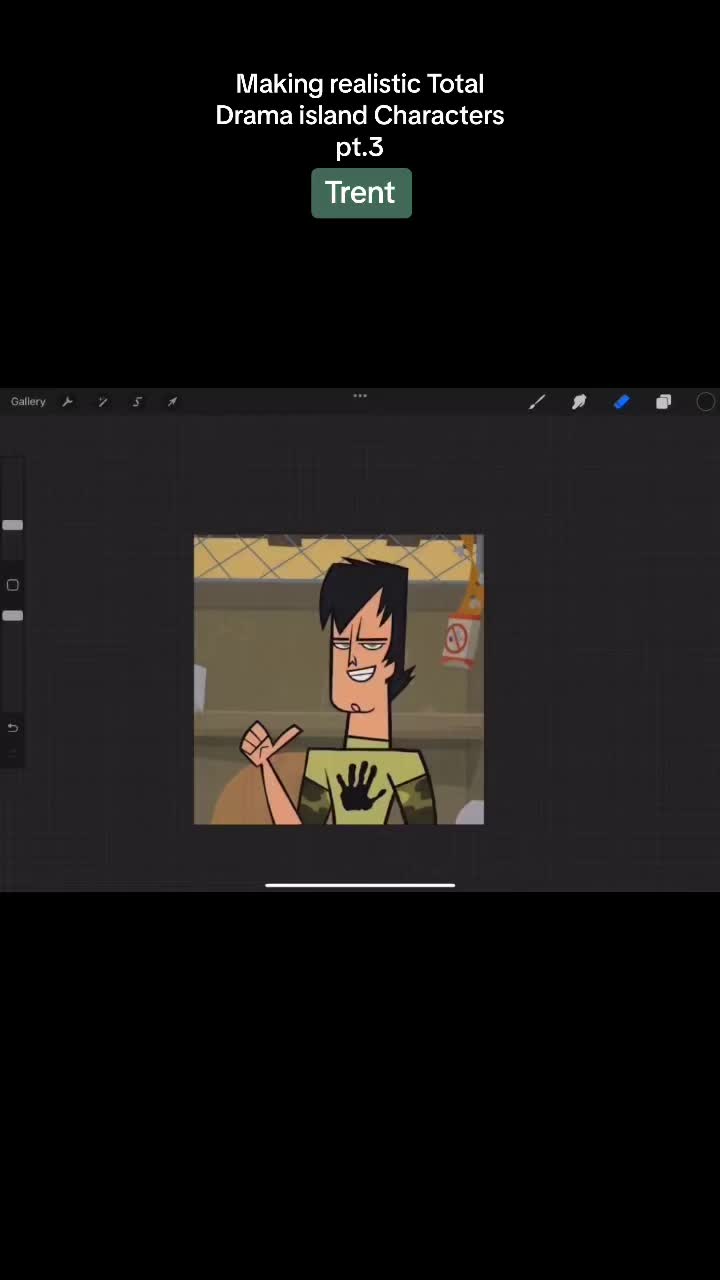Click the three-dot handle above the toolbar
720x1280 pixels.
(x=360, y=396)
